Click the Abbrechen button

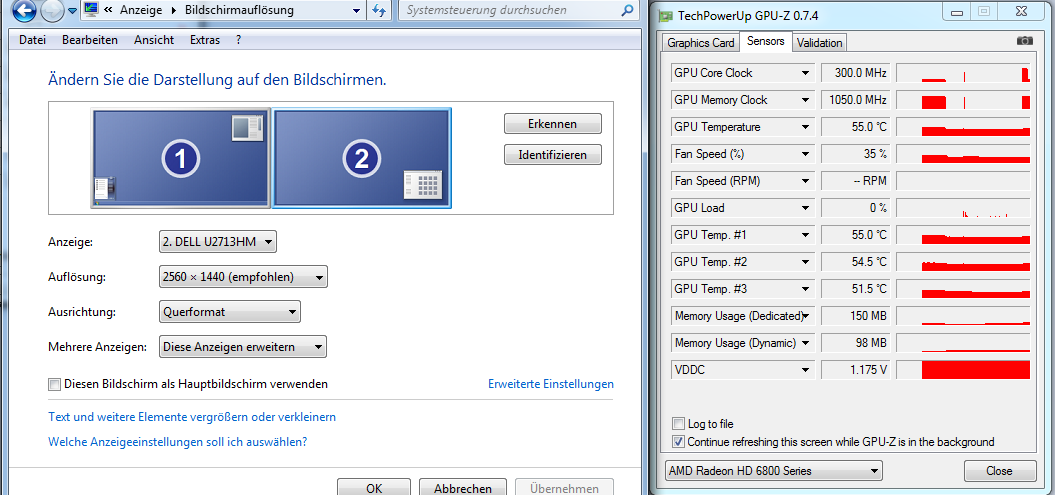463,488
